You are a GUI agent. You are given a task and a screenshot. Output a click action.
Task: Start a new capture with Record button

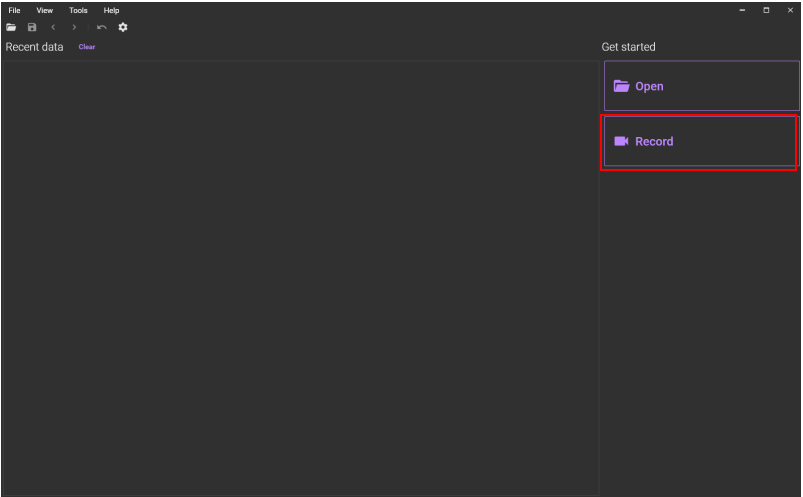pos(701,141)
